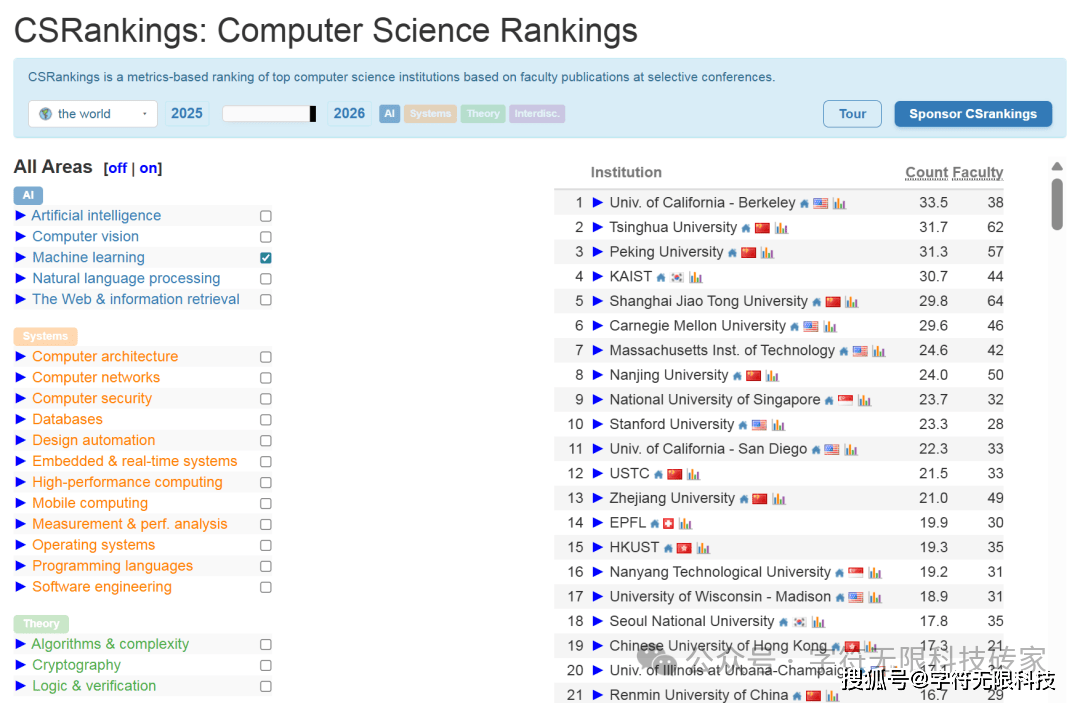
Task: Open the 'the world' region dropdown
Action: [93, 114]
